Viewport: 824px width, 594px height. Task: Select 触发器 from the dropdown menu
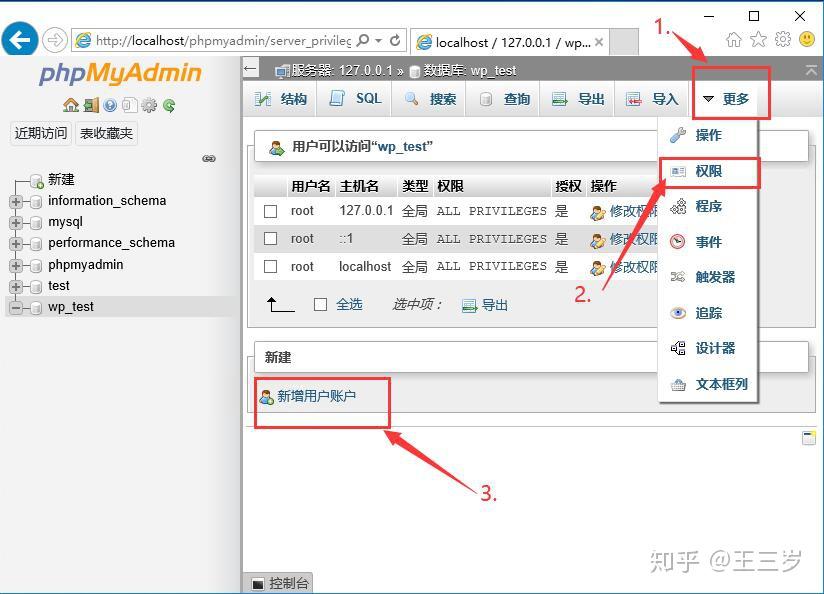(x=707, y=277)
